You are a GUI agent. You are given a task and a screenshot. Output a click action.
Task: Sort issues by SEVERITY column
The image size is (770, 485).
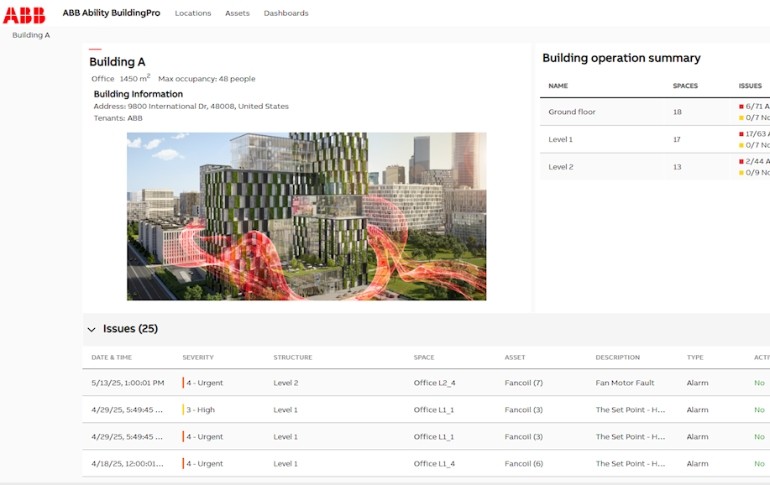pyautogui.click(x=198, y=357)
